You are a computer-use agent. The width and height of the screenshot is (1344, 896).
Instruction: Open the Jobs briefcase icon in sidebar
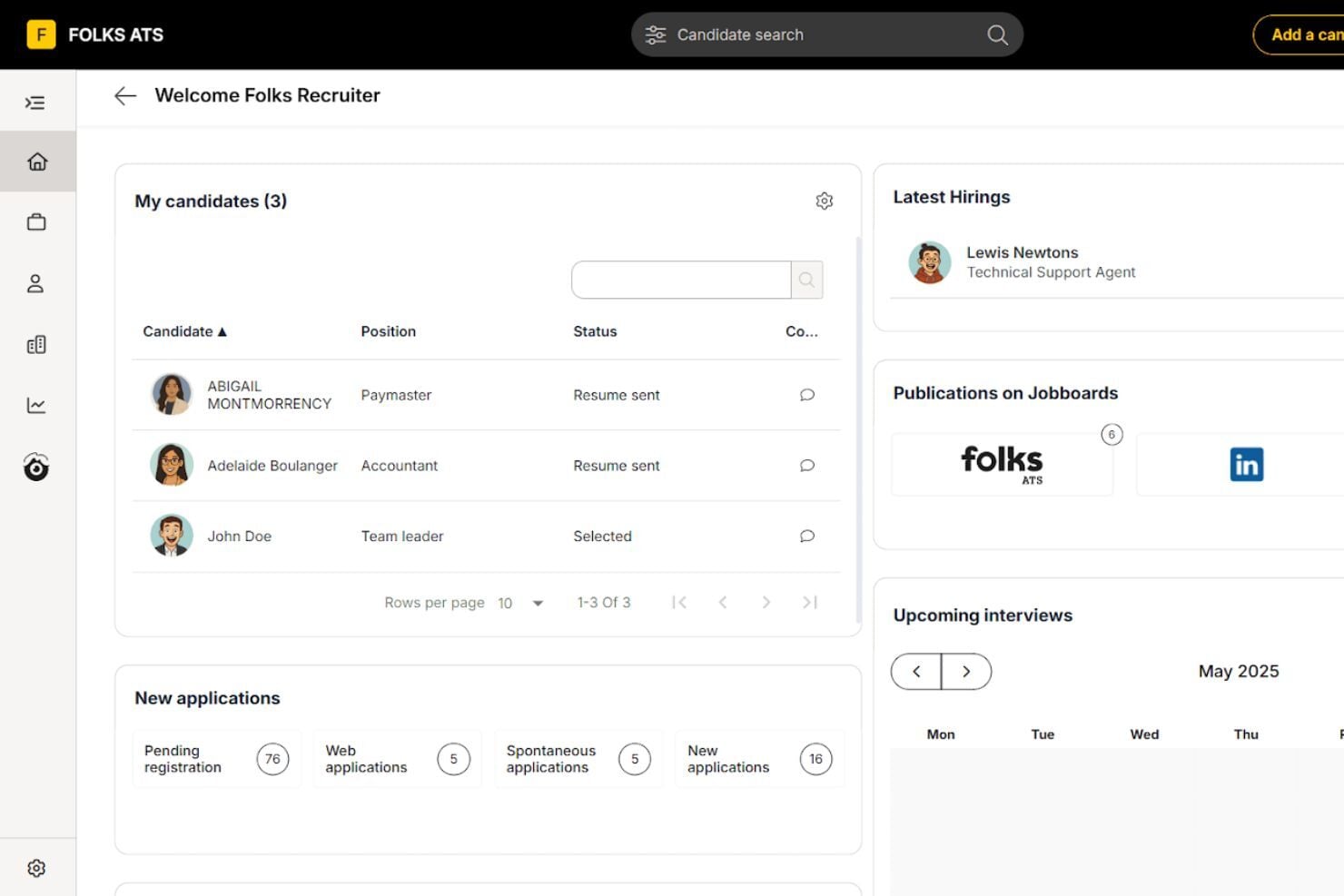[37, 222]
